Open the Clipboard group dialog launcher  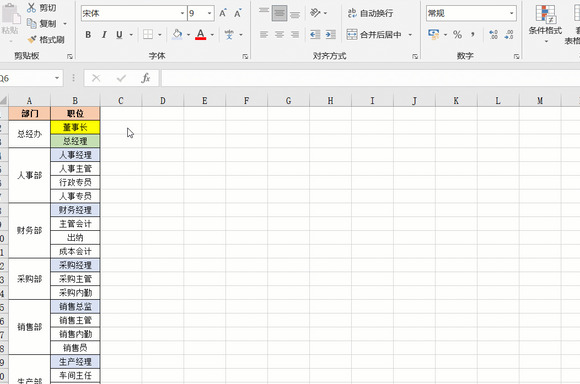coord(70,56)
